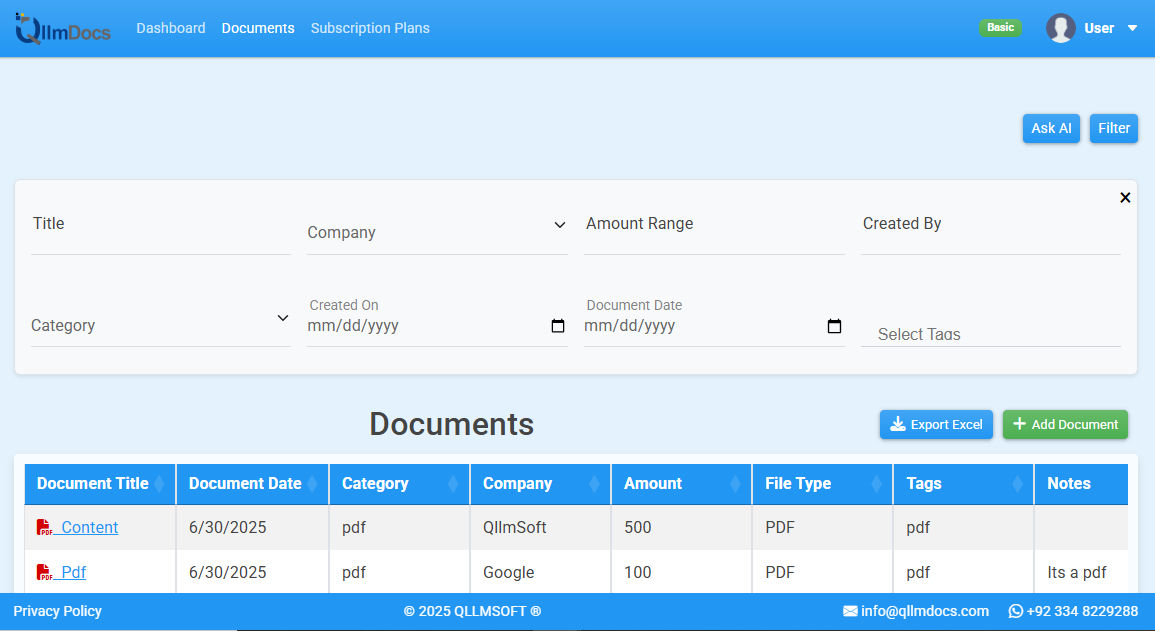Image resolution: width=1155 pixels, height=631 pixels.
Task: Close the filter panel with the X
Action: [x=1125, y=197]
